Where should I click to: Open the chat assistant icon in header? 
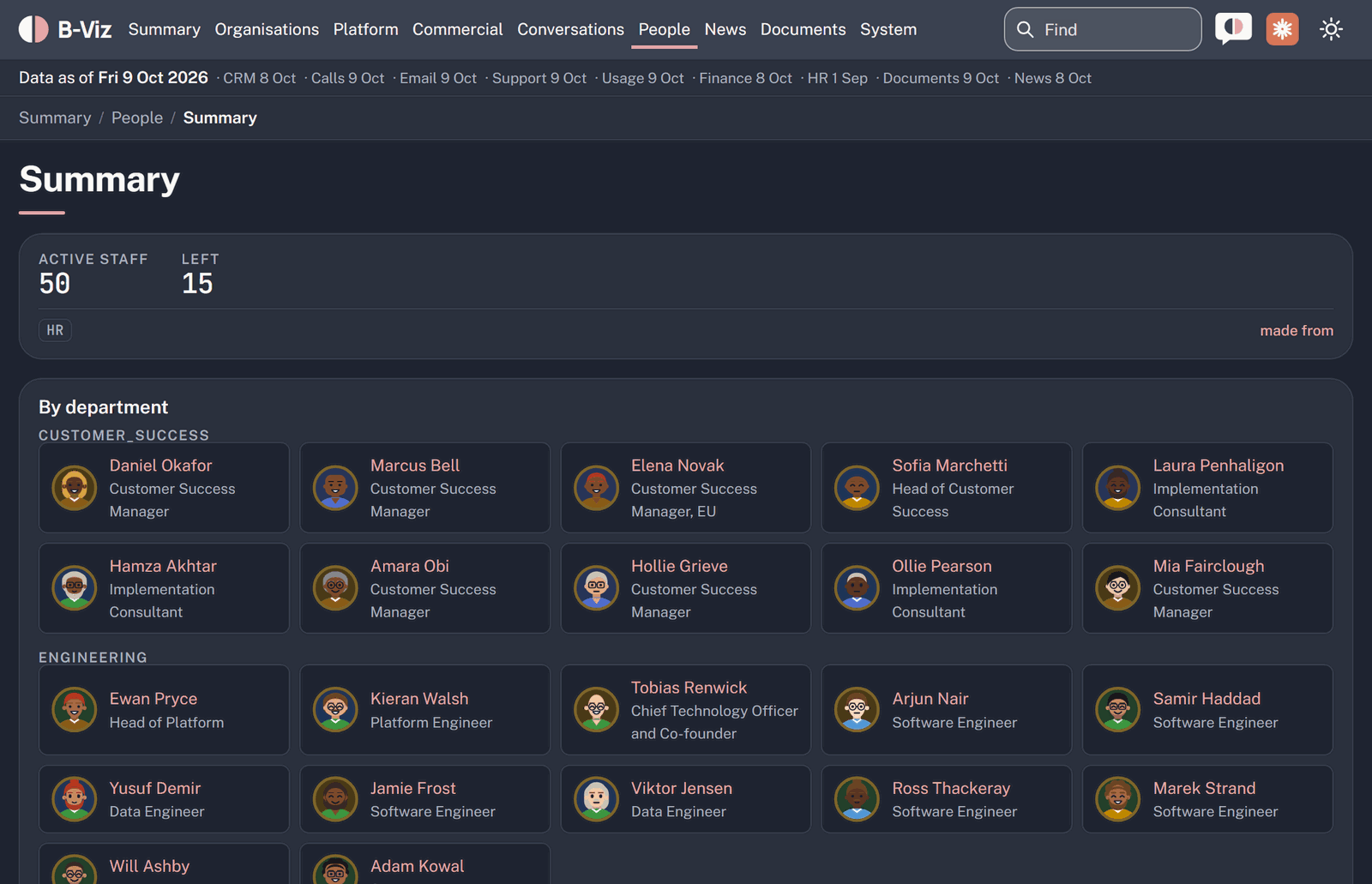(1233, 29)
